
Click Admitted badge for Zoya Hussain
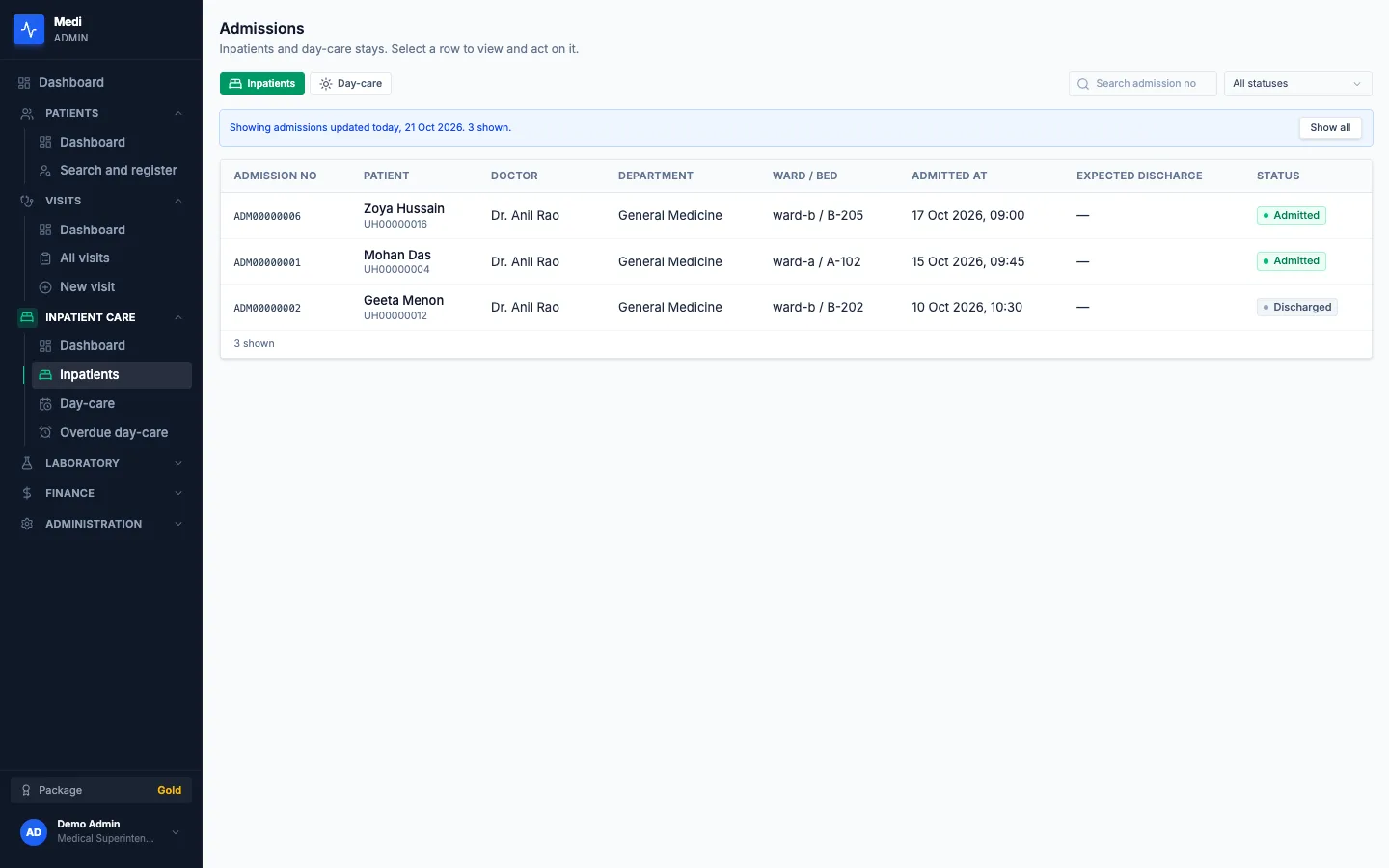point(1292,216)
